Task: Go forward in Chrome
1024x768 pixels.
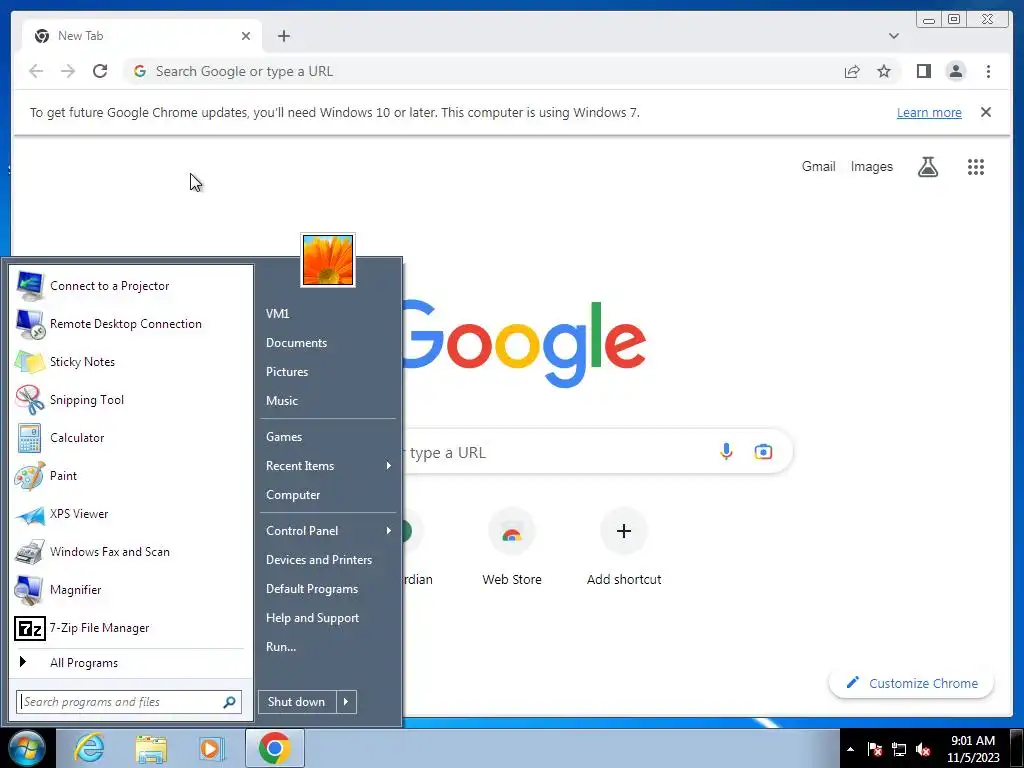Action: tap(68, 71)
